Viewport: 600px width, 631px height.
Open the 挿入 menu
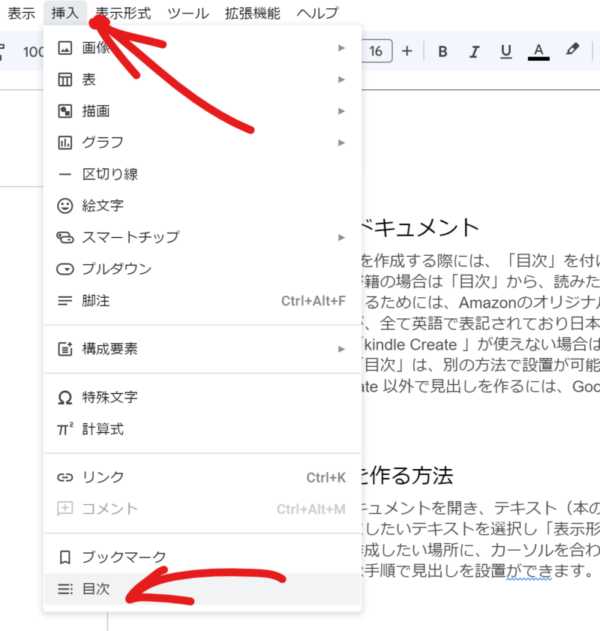(65, 13)
